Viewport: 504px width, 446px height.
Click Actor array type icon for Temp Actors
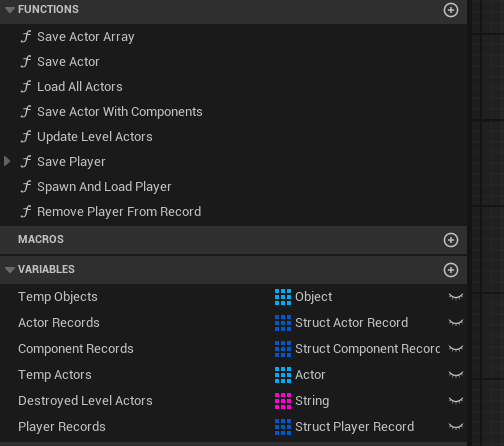coord(283,375)
